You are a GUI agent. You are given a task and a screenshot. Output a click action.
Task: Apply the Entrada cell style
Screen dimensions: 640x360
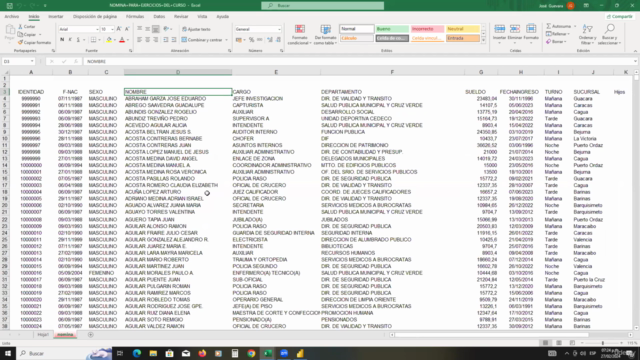click(x=462, y=38)
